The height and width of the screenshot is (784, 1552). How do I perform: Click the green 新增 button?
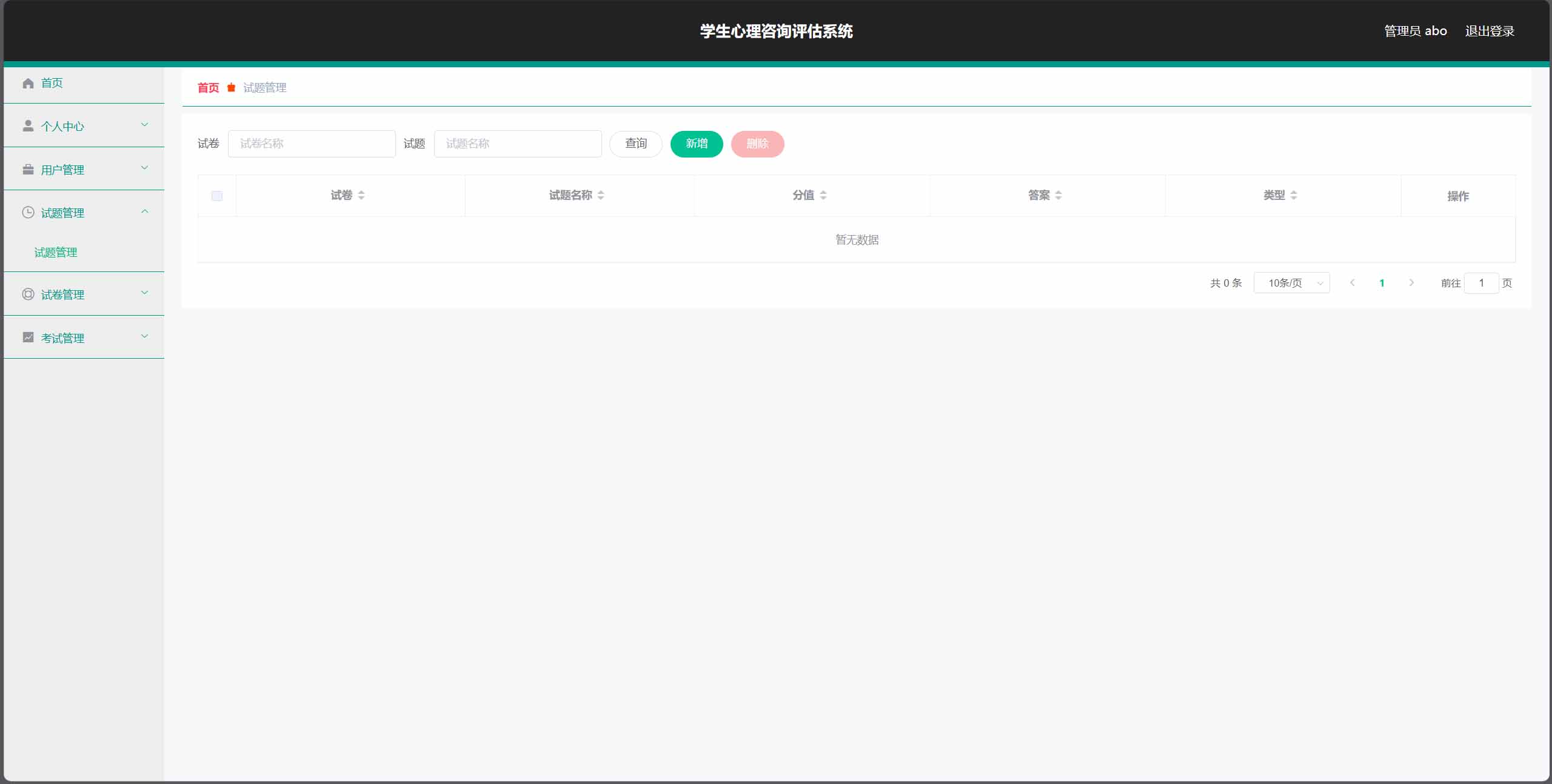click(x=697, y=144)
